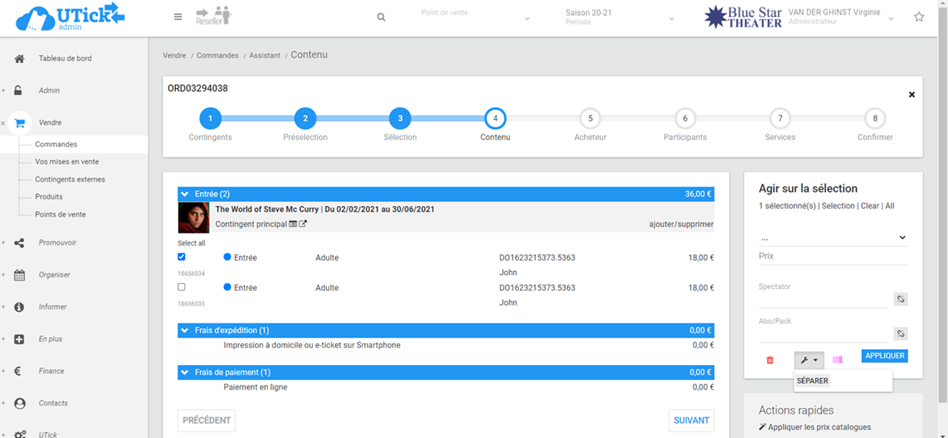
Task: Select SÉPARER from the dropdown menu
Action: [813, 381]
